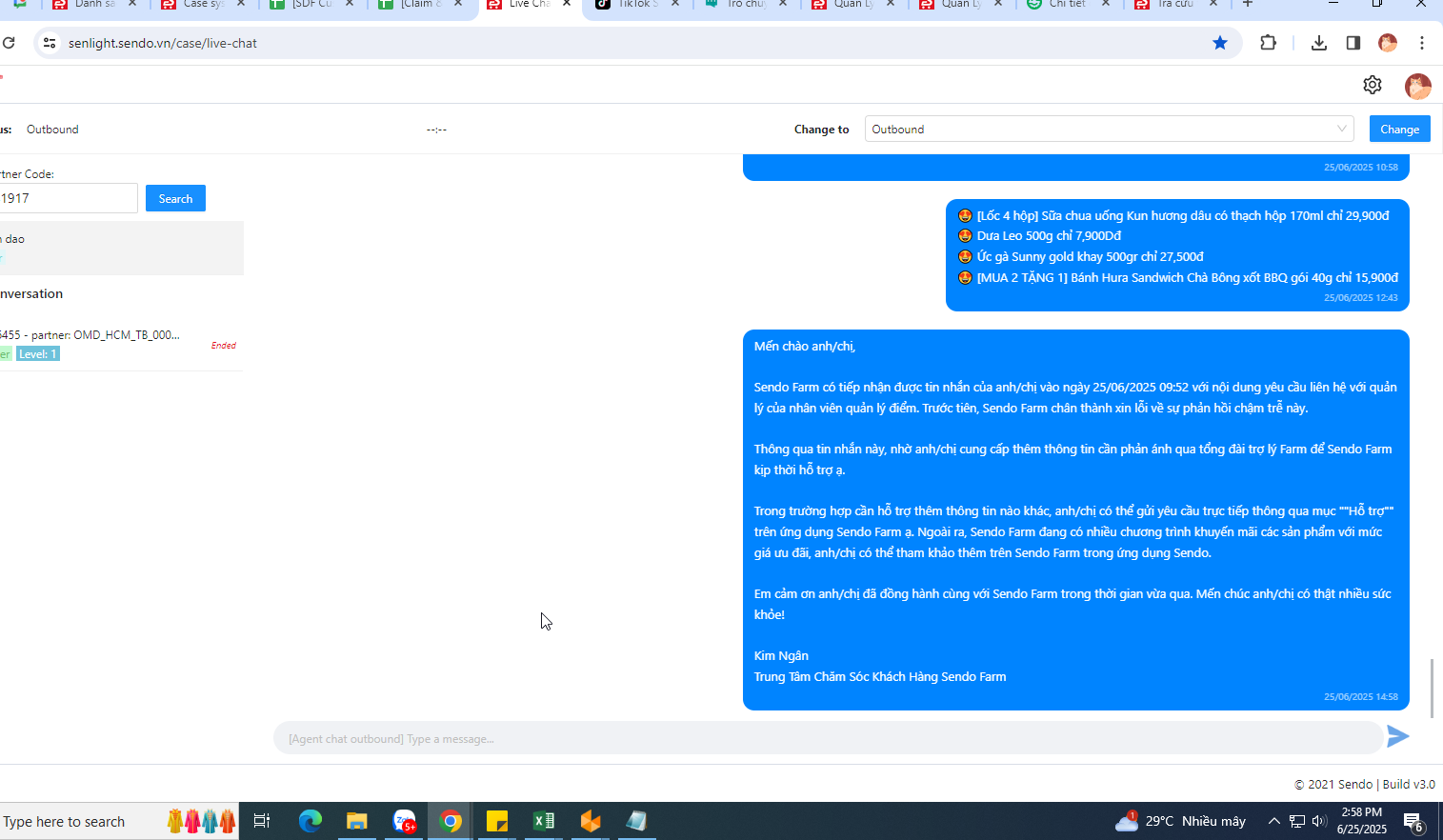Click the 25/06/2025 14:58 timestamp
The width and height of the screenshot is (1443, 840).
click(1361, 697)
